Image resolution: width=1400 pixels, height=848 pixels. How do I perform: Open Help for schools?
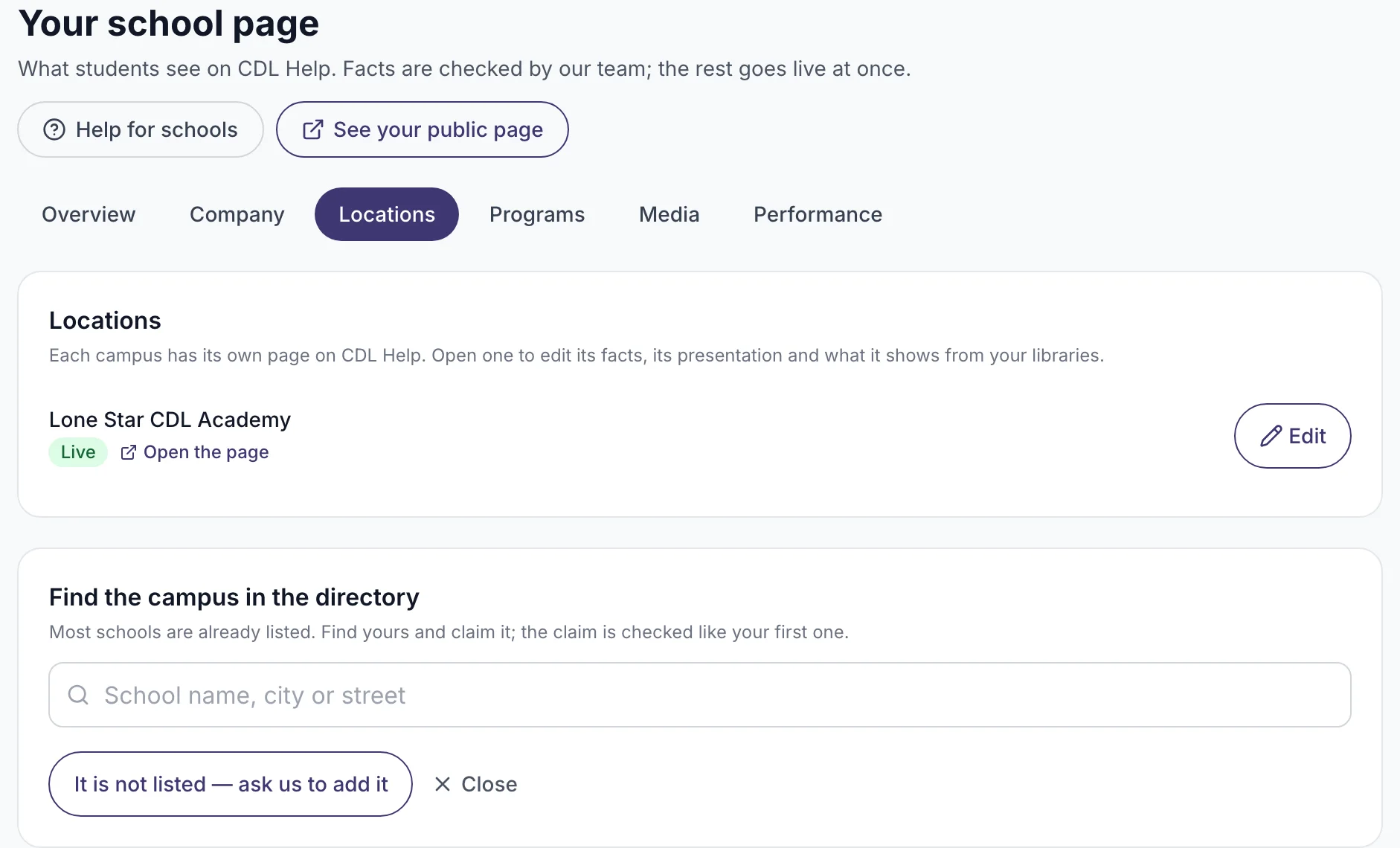pos(141,129)
